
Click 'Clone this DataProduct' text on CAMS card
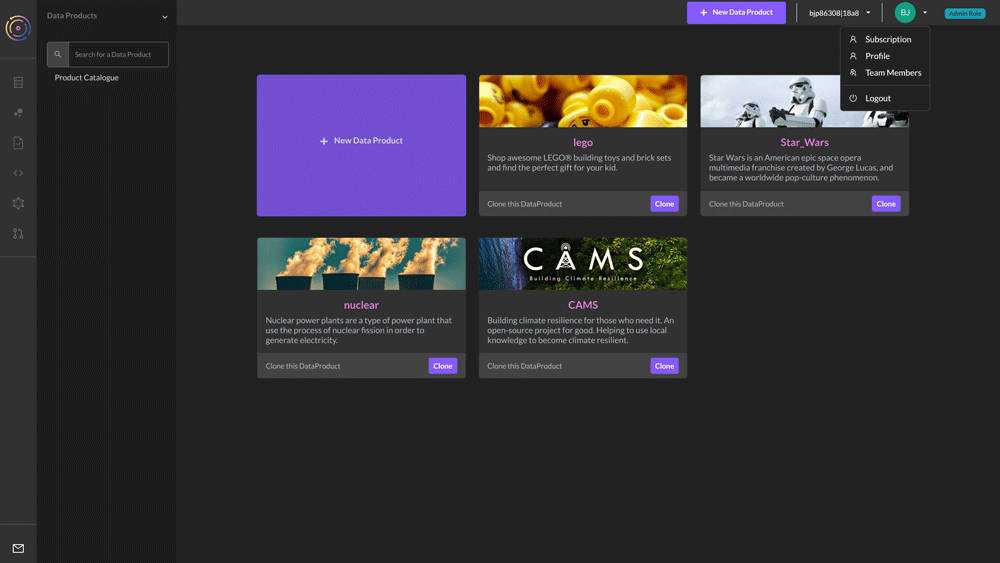click(524, 366)
